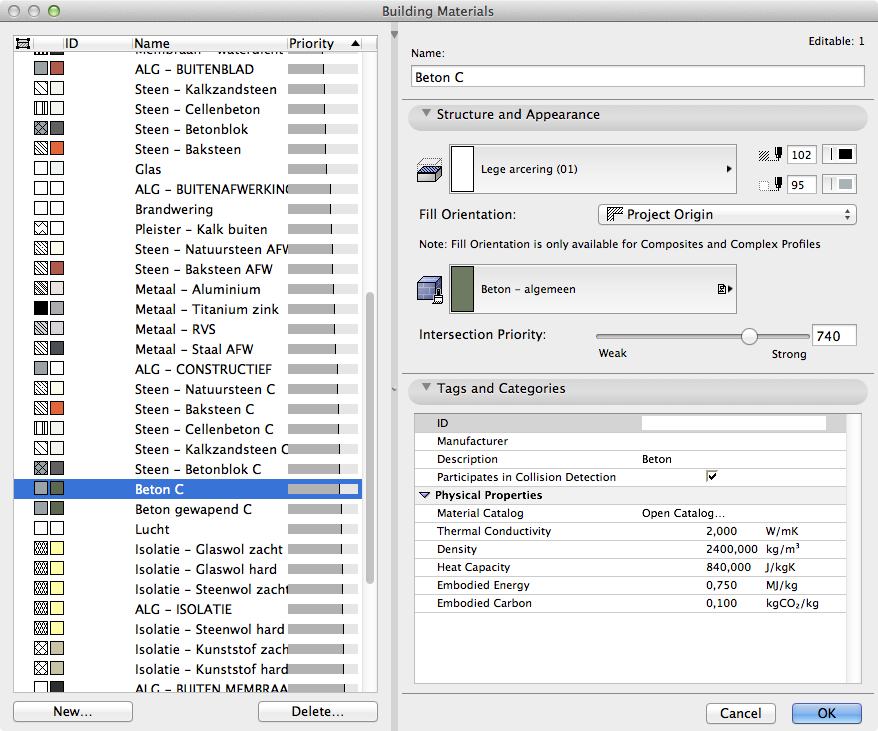Cancel the Building Materials dialog

pos(740,713)
